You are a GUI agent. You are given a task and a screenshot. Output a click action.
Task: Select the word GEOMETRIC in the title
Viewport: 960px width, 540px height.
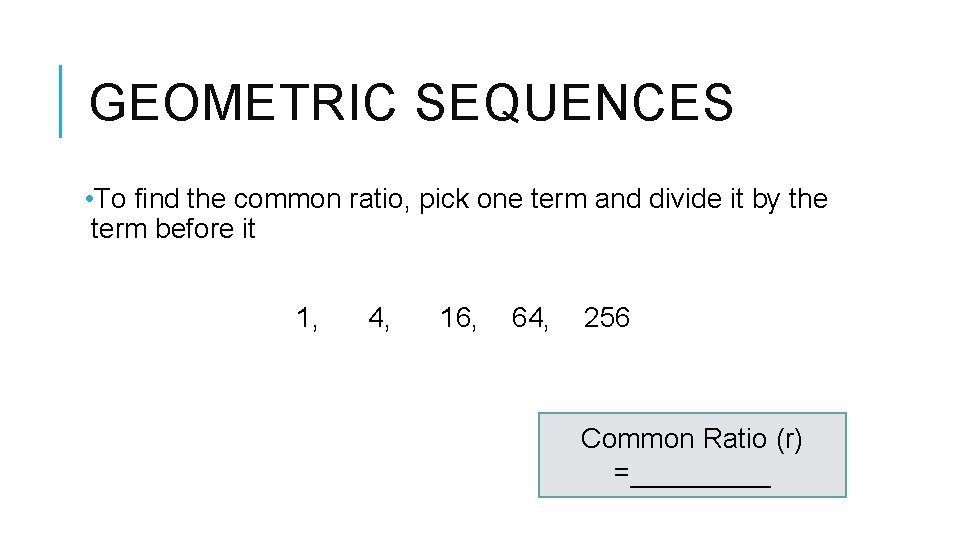pos(244,102)
